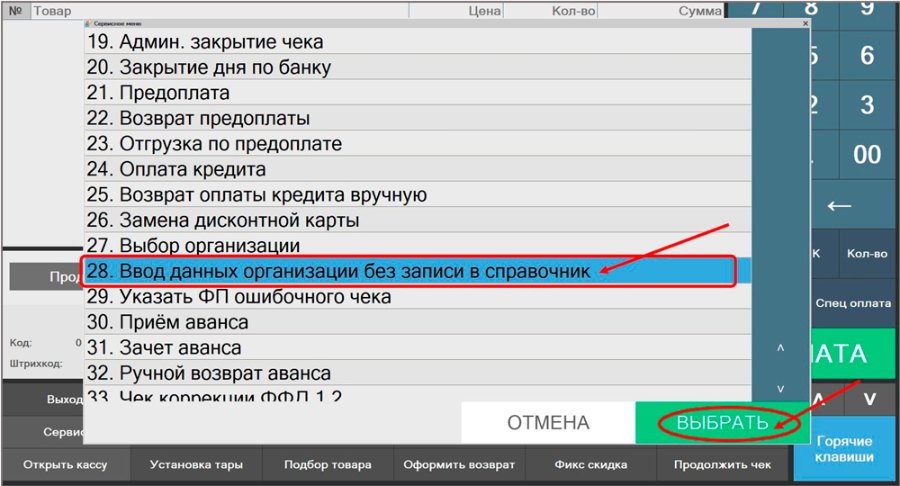Select 30. Приём аванса row
The image size is (900, 486).
418,322
